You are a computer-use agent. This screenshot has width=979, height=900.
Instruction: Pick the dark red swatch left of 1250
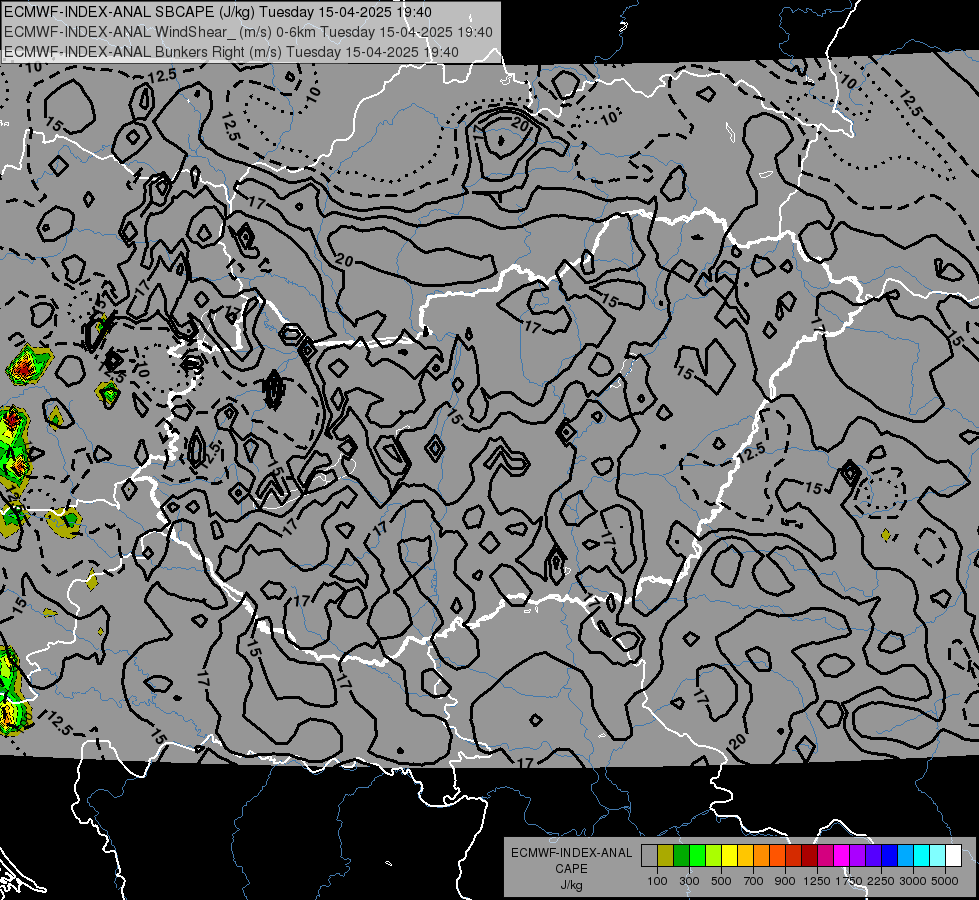click(809, 856)
